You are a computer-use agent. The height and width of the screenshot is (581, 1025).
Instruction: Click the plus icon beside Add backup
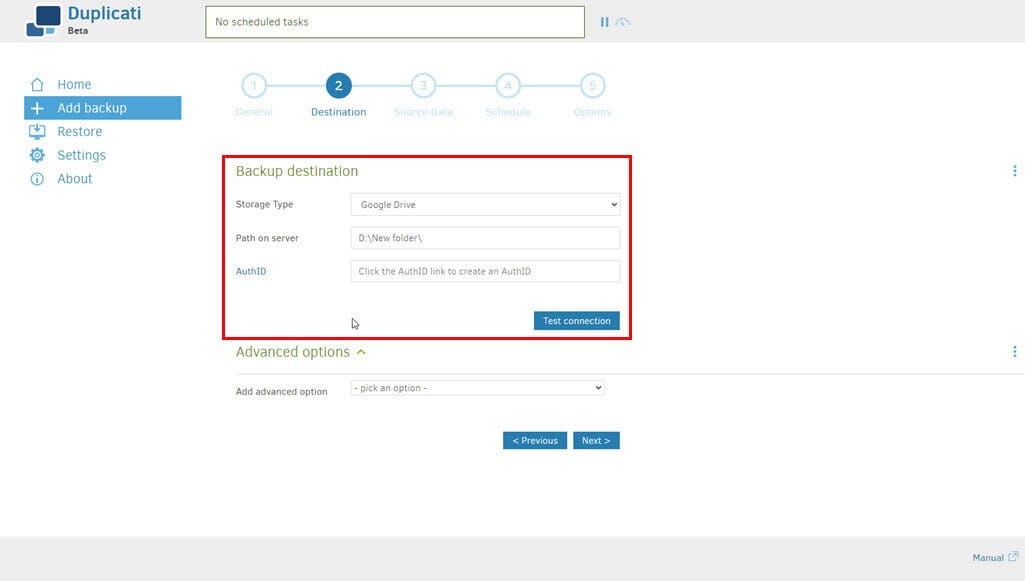(x=37, y=108)
